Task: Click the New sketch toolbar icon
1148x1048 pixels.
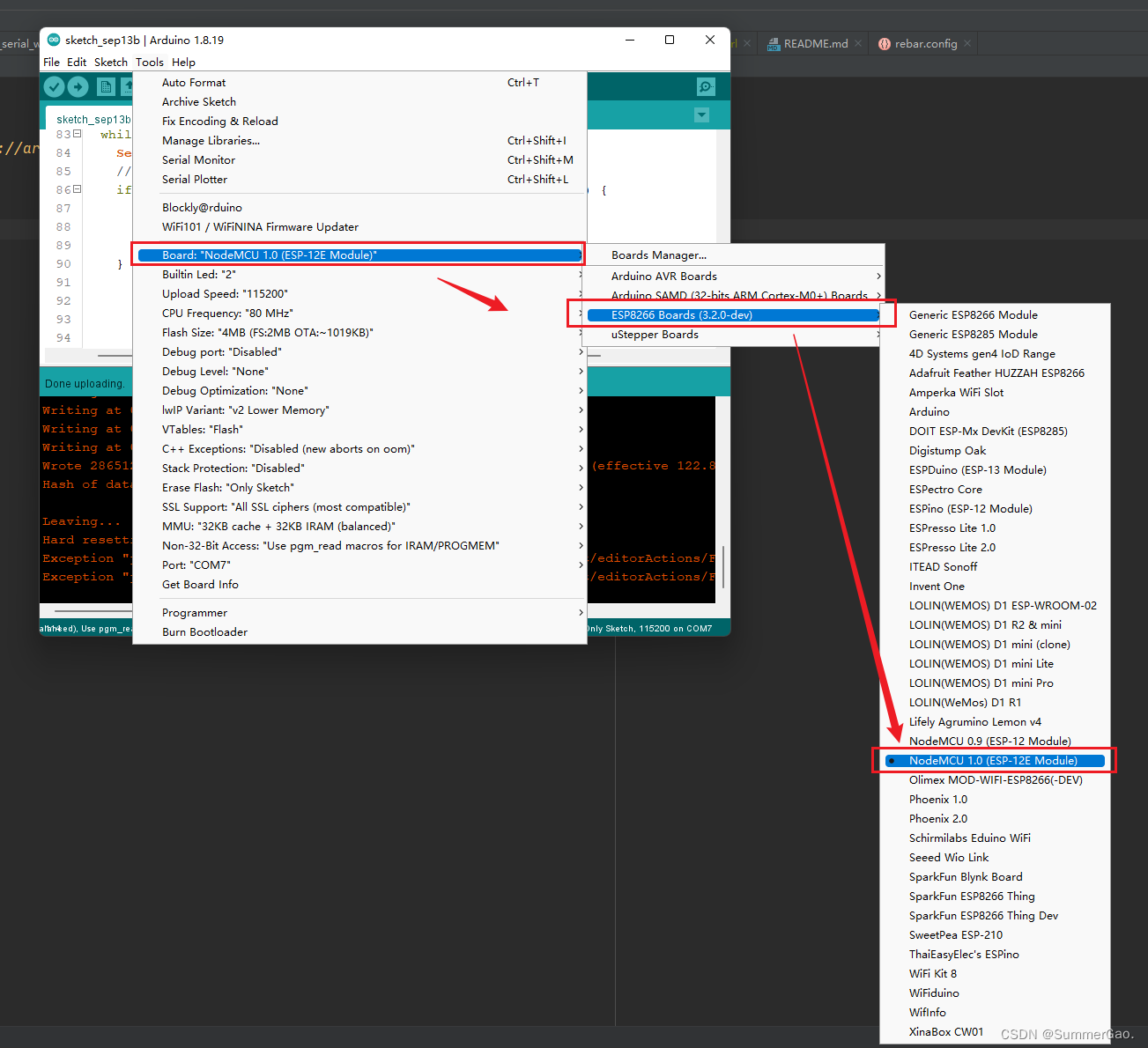Action: (106, 86)
